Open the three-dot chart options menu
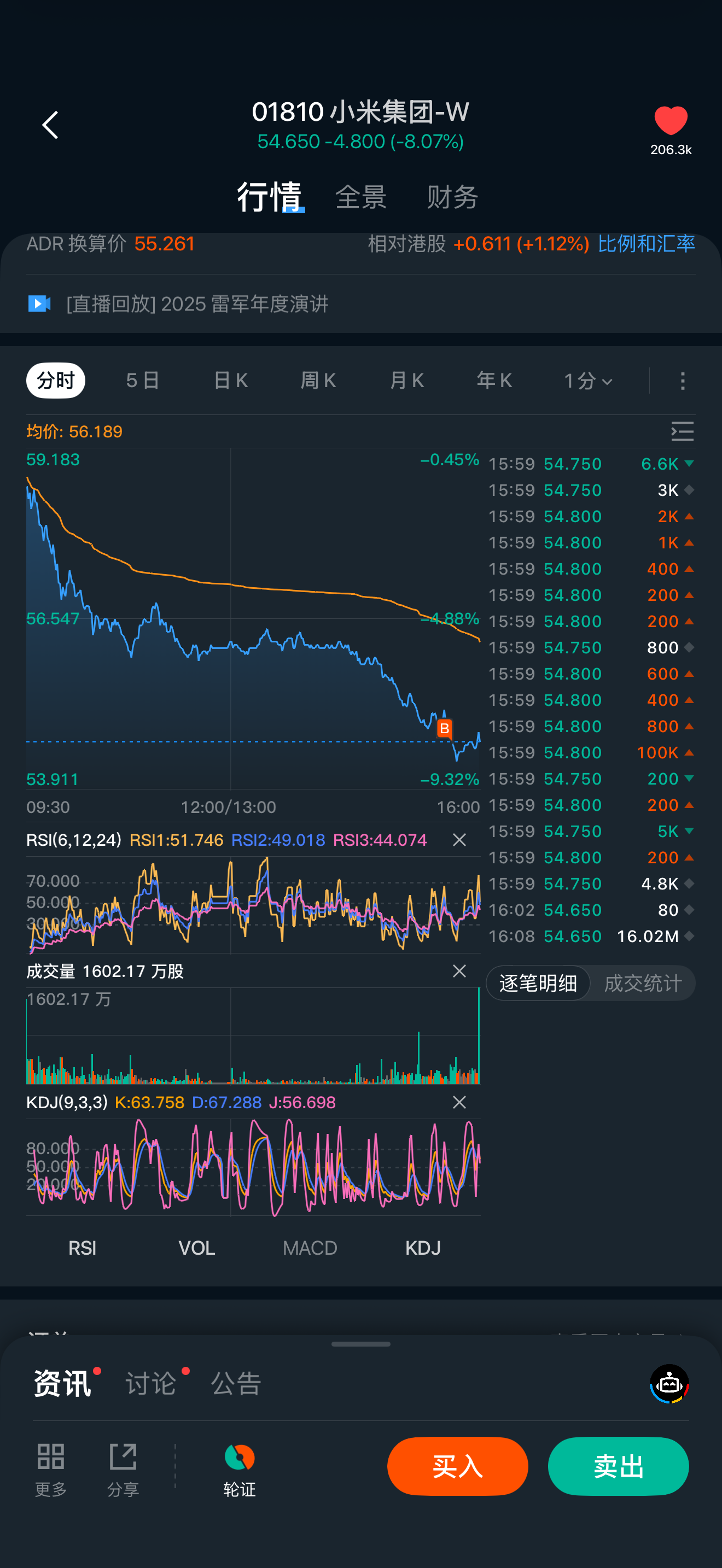 point(683,381)
